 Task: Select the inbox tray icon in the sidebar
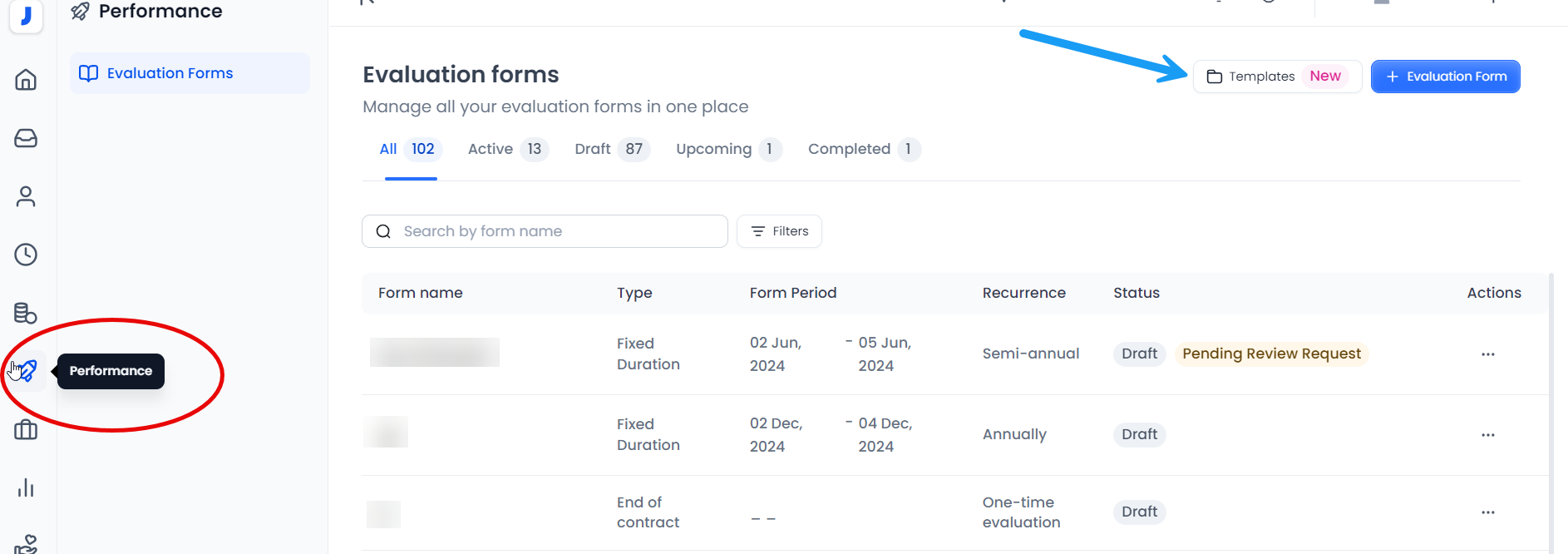[x=26, y=138]
